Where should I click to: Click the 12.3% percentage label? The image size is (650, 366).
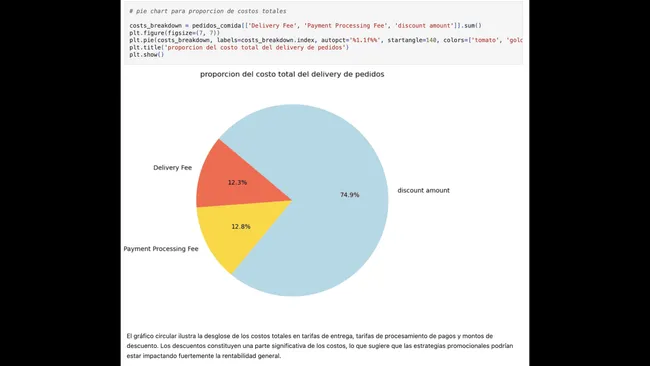click(x=237, y=182)
